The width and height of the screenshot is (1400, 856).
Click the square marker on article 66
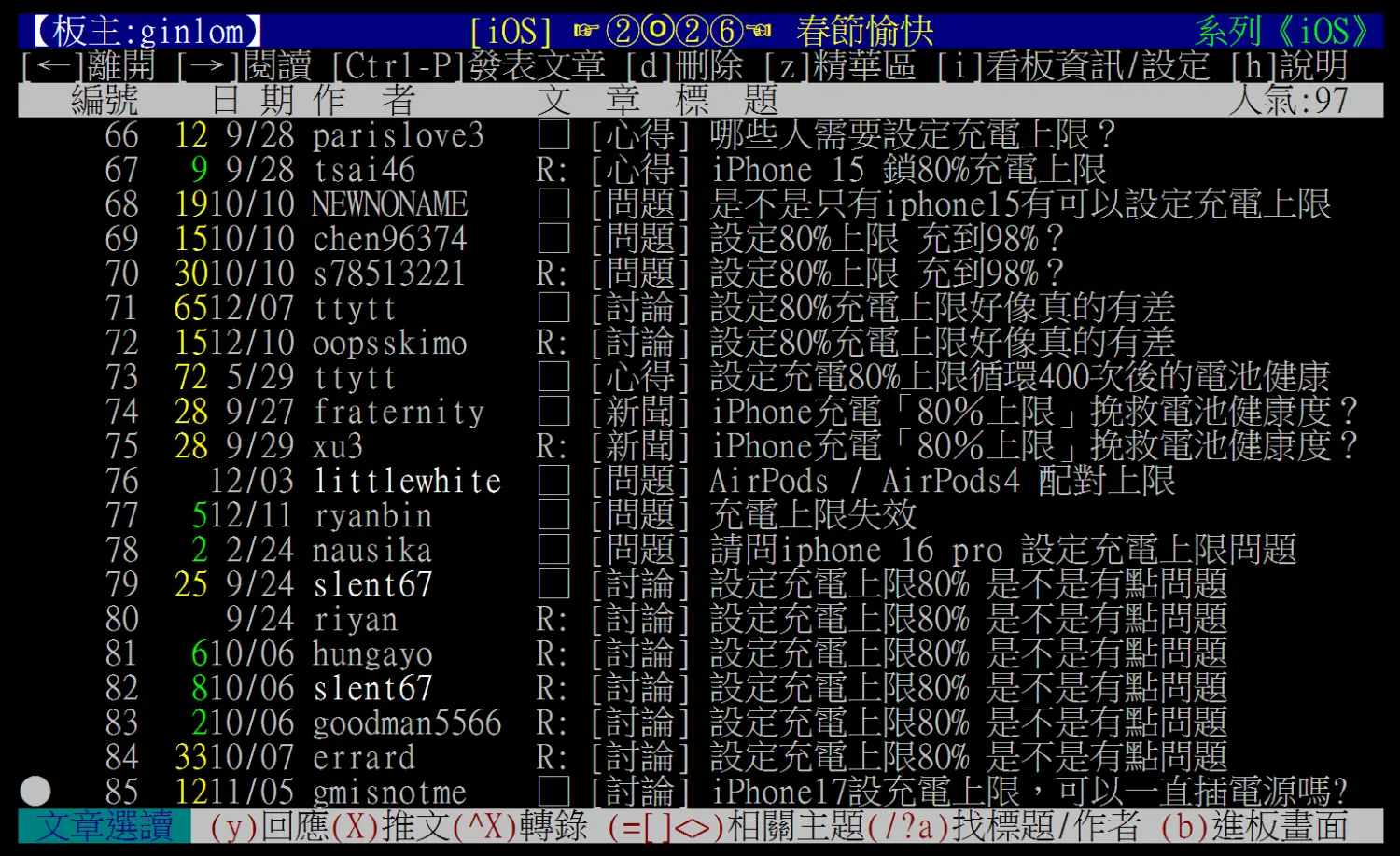pyautogui.click(x=553, y=135)
